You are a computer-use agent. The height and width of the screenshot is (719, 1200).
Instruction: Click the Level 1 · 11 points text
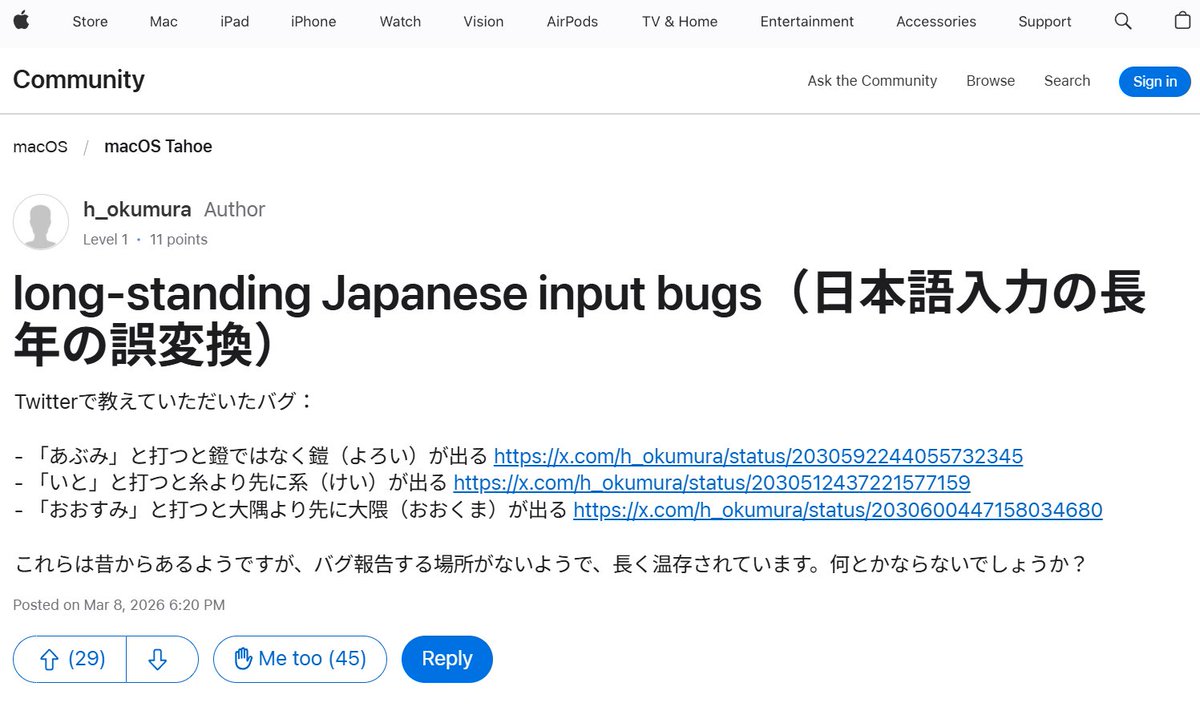[x=145, y=240]
